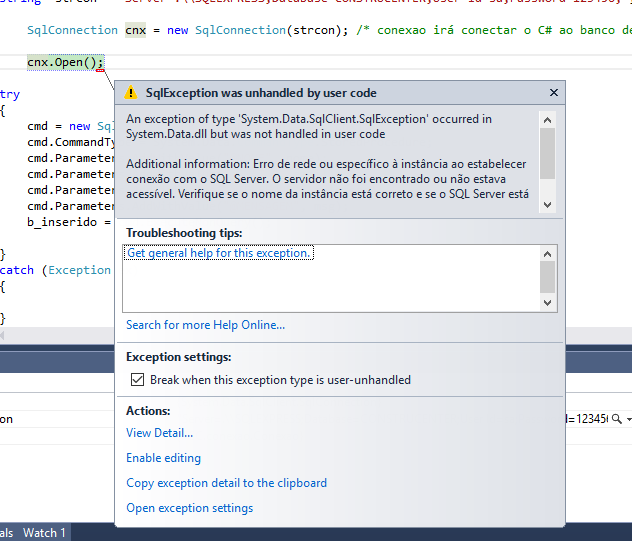632x541 pixels.
Task: Click the exception message scrollbar thumb
Action: point(547,153)
